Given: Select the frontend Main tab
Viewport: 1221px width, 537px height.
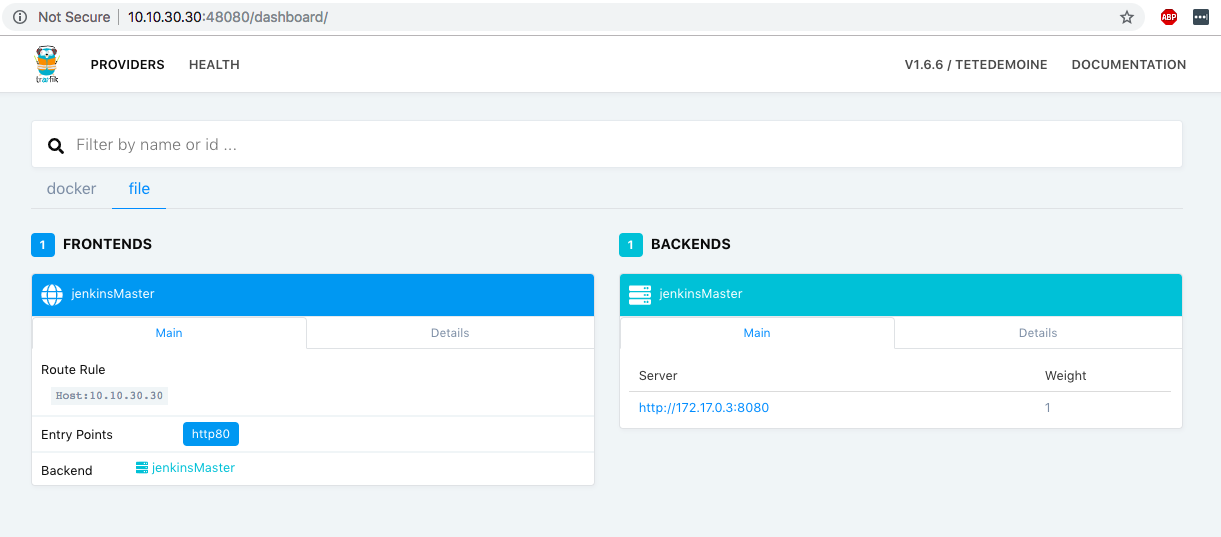Looking at the screenshot, I should click(x=169, y=333).
